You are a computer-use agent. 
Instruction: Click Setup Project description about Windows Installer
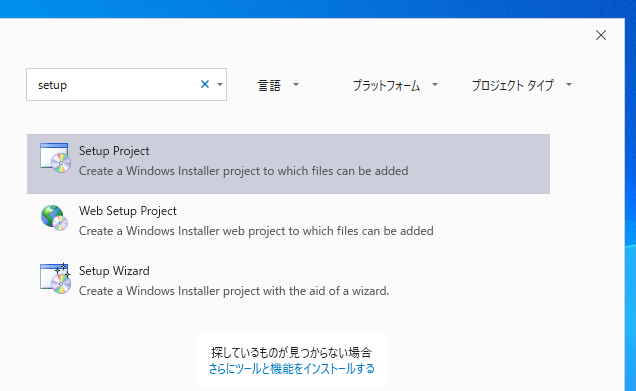[243, 171]
